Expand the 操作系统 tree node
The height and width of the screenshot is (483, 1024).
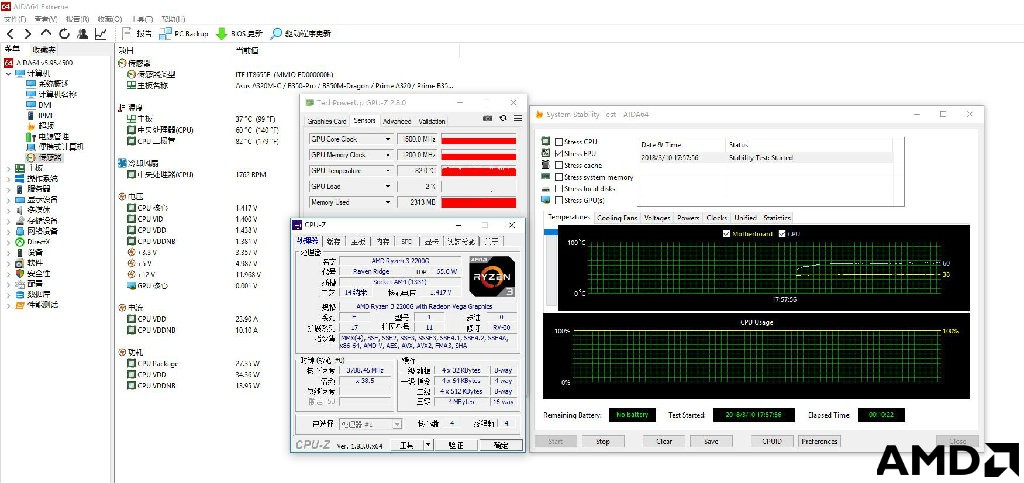coord(8,179)
